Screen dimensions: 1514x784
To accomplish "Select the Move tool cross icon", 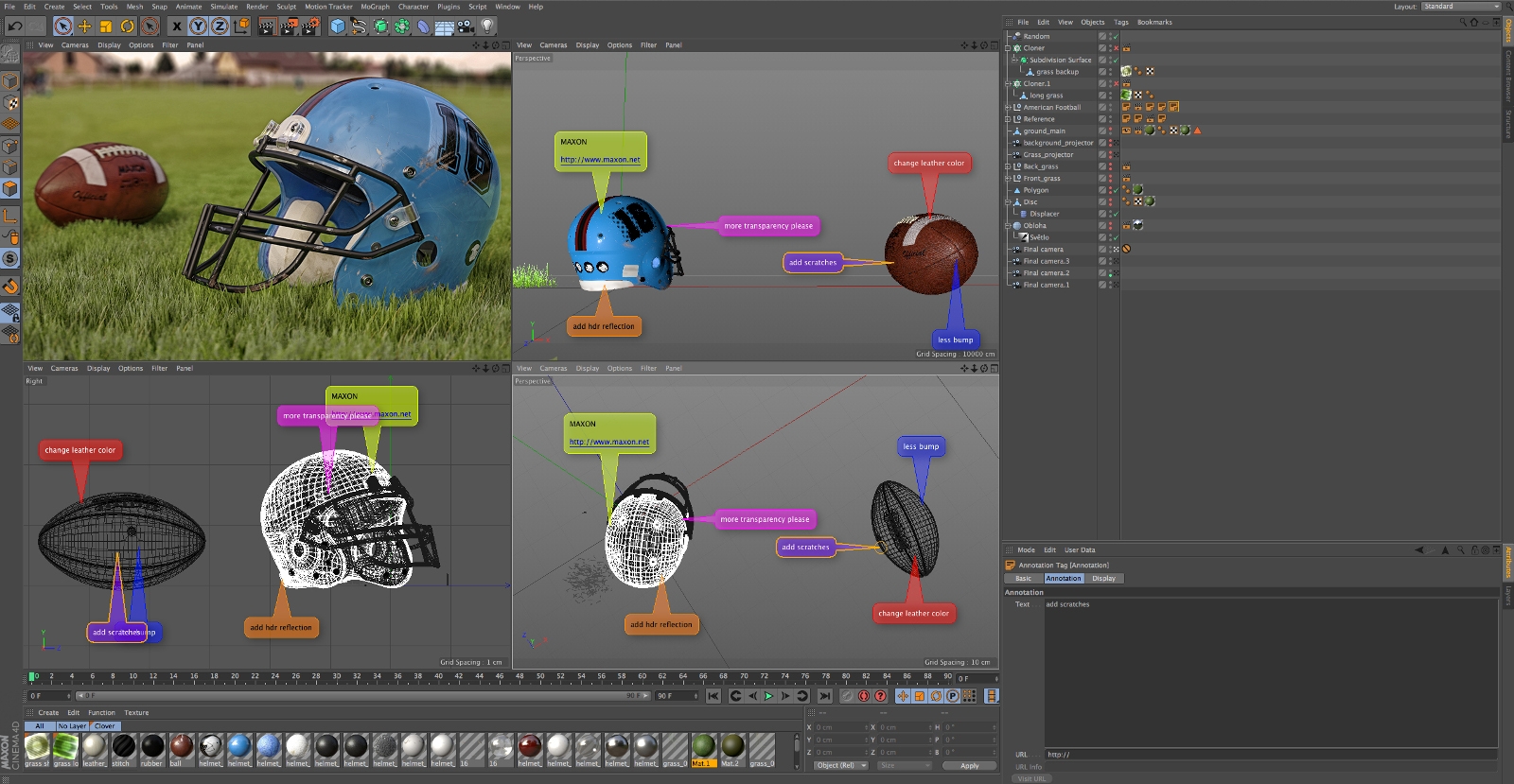I will pos(85,26).
